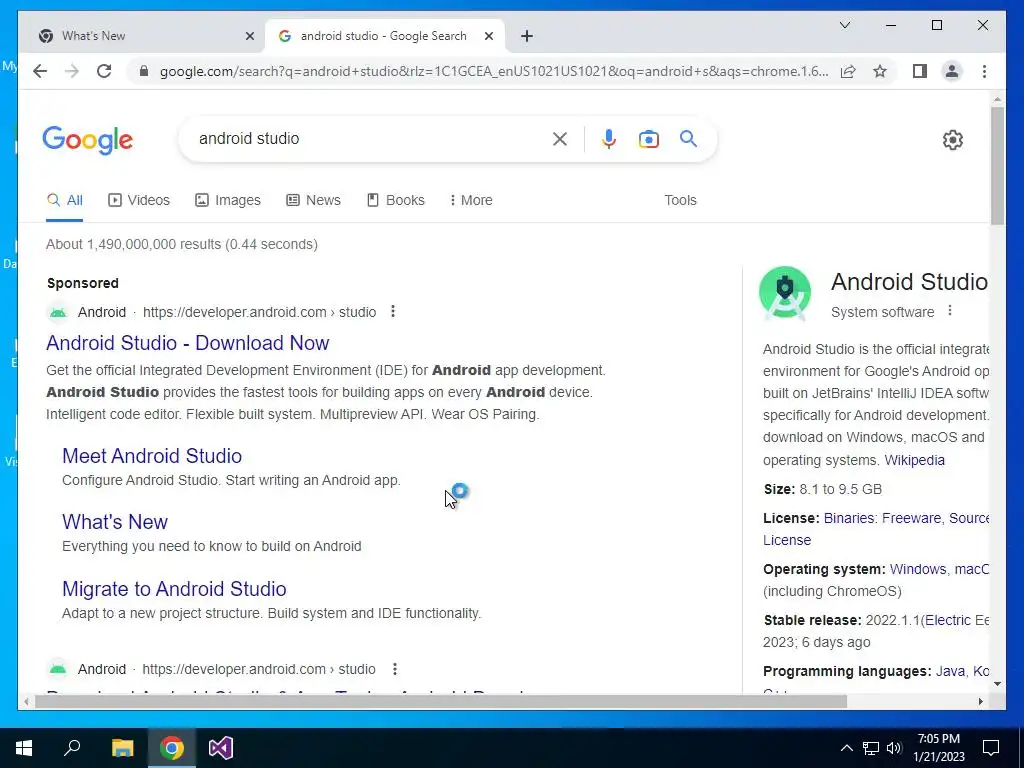Click the Binaries license link
1024x768 pixels.
coord(849,518)
